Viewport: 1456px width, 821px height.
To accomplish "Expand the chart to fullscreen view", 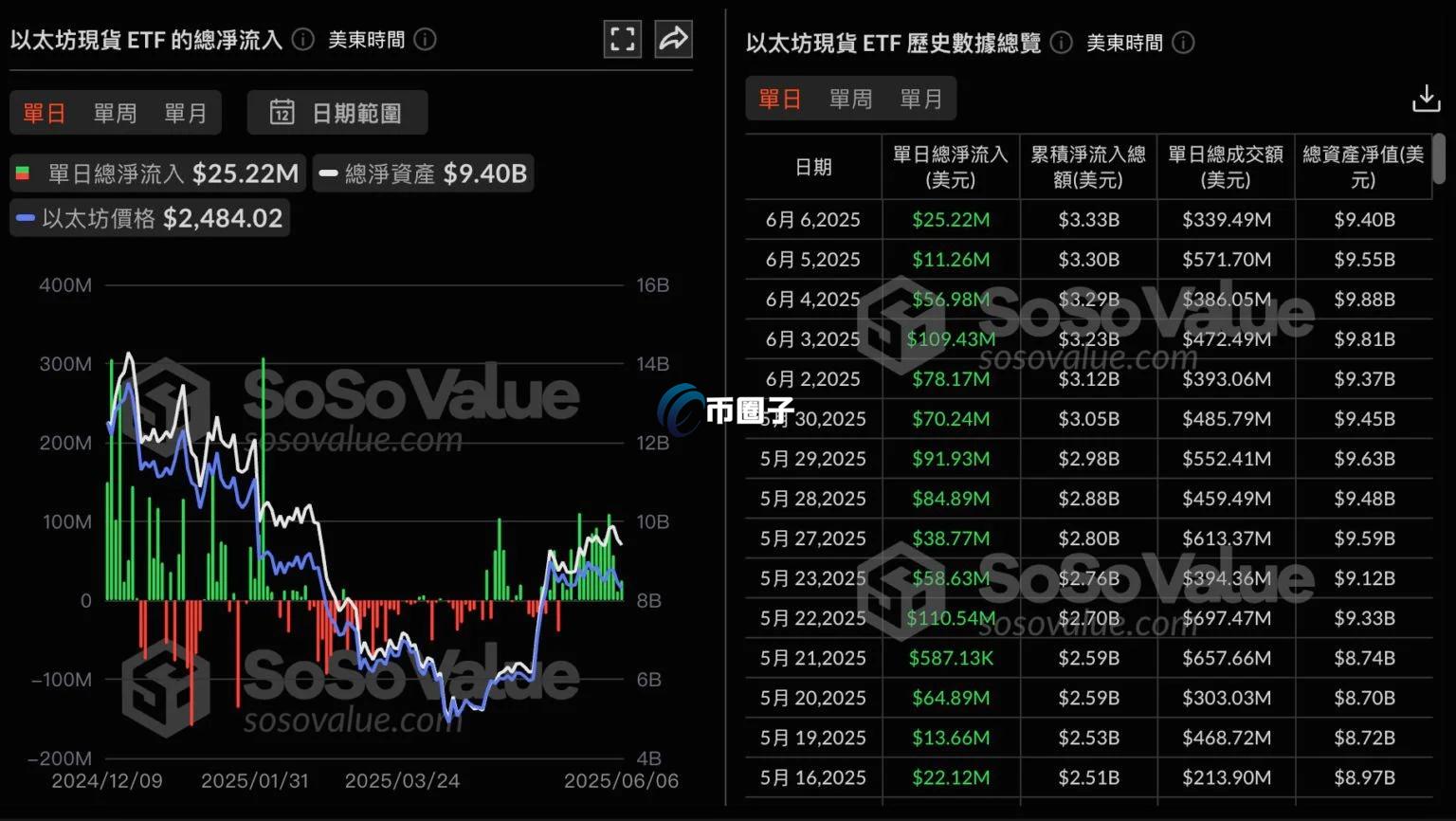I will pyautogui.click(x=623, y=39).
